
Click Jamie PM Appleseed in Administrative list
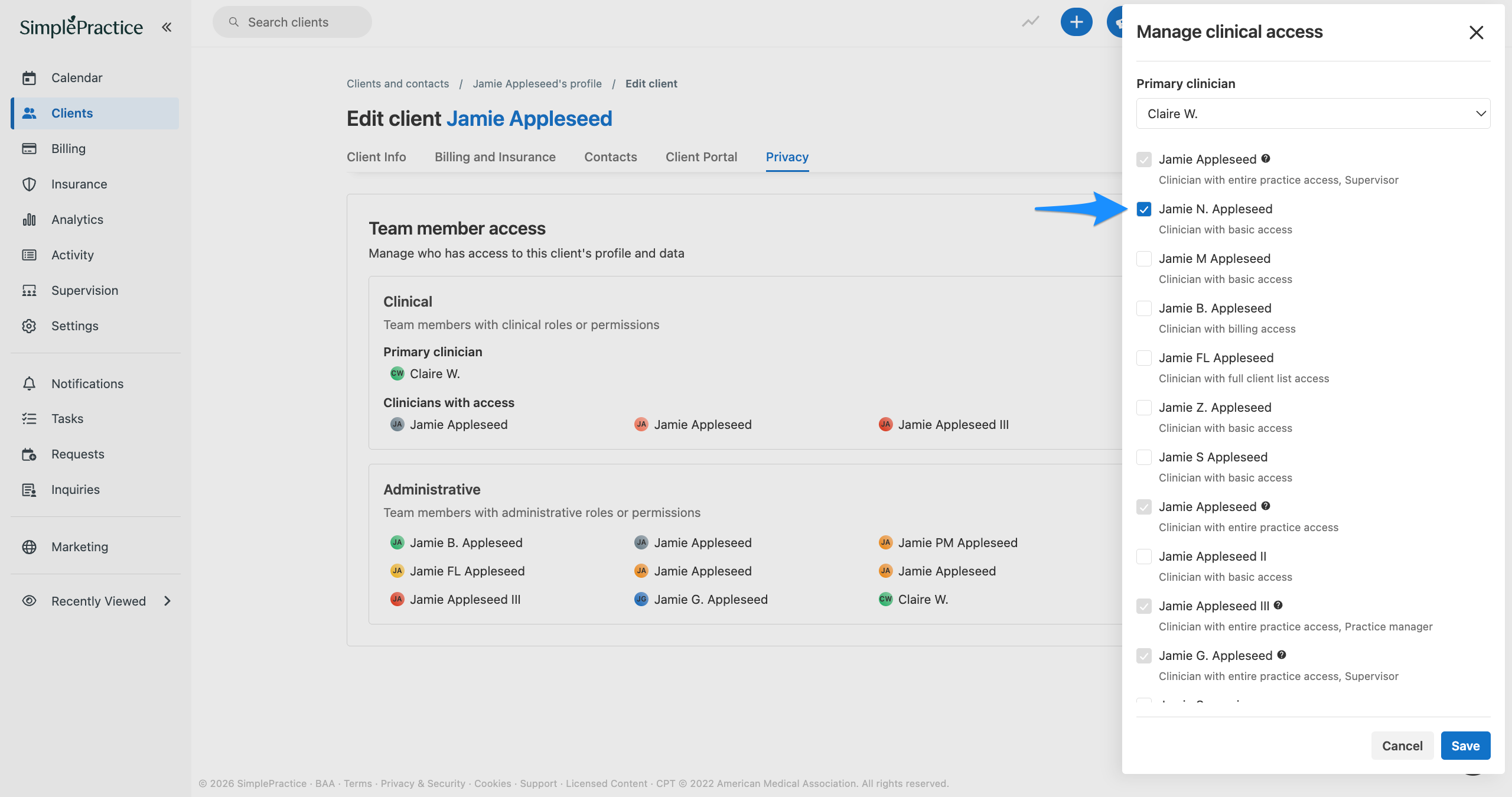pos(957,542)
